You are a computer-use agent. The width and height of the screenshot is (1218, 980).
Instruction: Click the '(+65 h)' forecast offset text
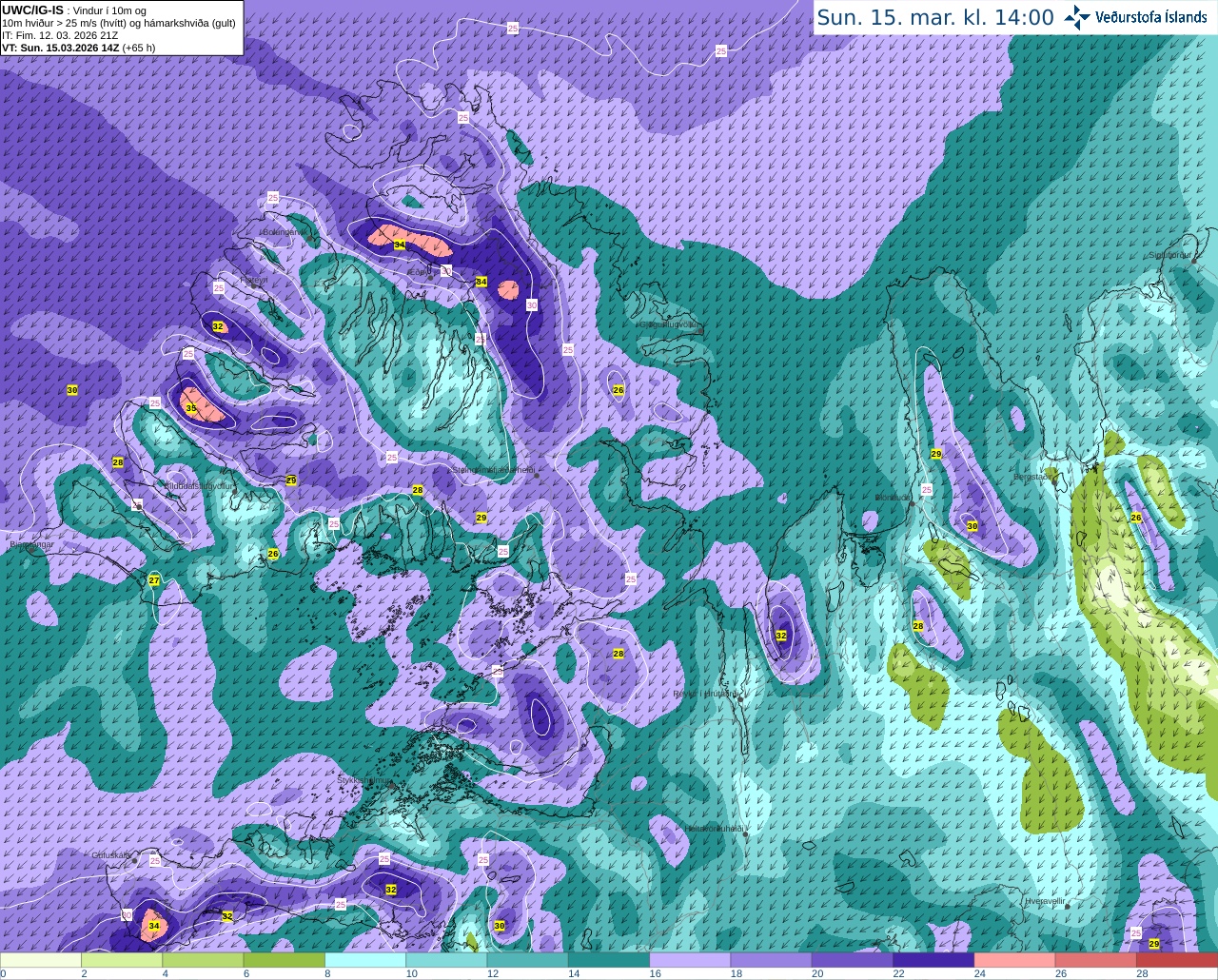point(139,48)
